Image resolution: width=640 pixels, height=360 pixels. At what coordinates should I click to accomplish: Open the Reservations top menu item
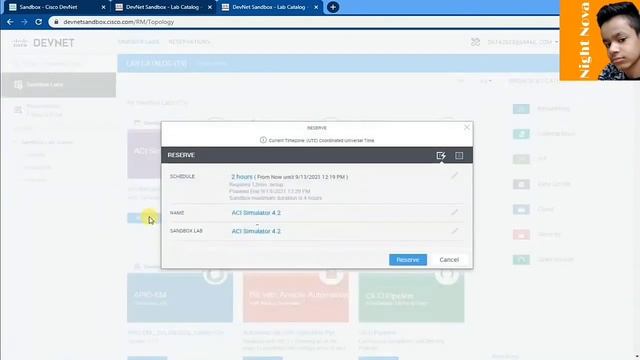189,42
